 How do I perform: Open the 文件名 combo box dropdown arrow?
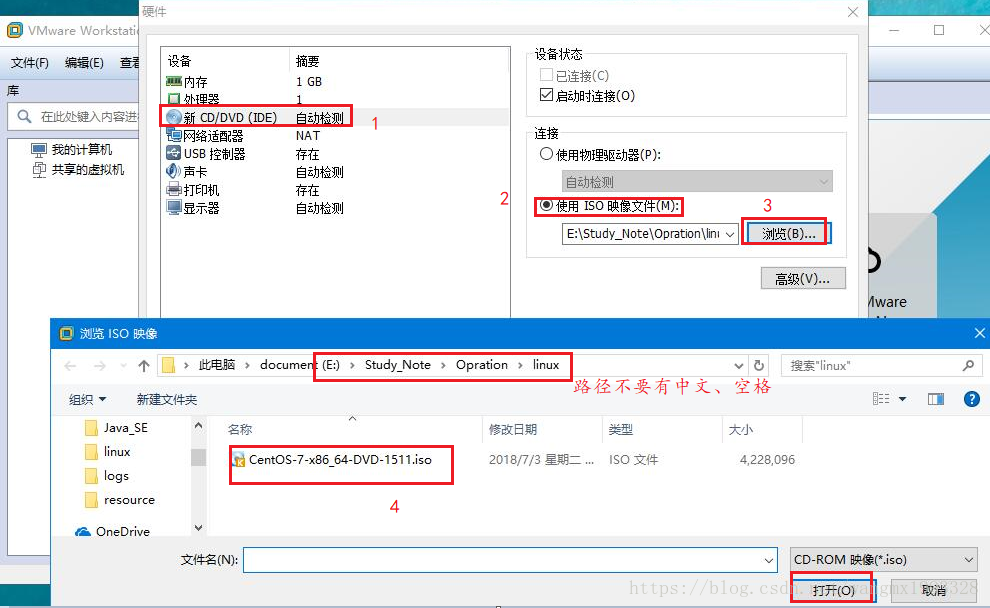click(769, 560)
